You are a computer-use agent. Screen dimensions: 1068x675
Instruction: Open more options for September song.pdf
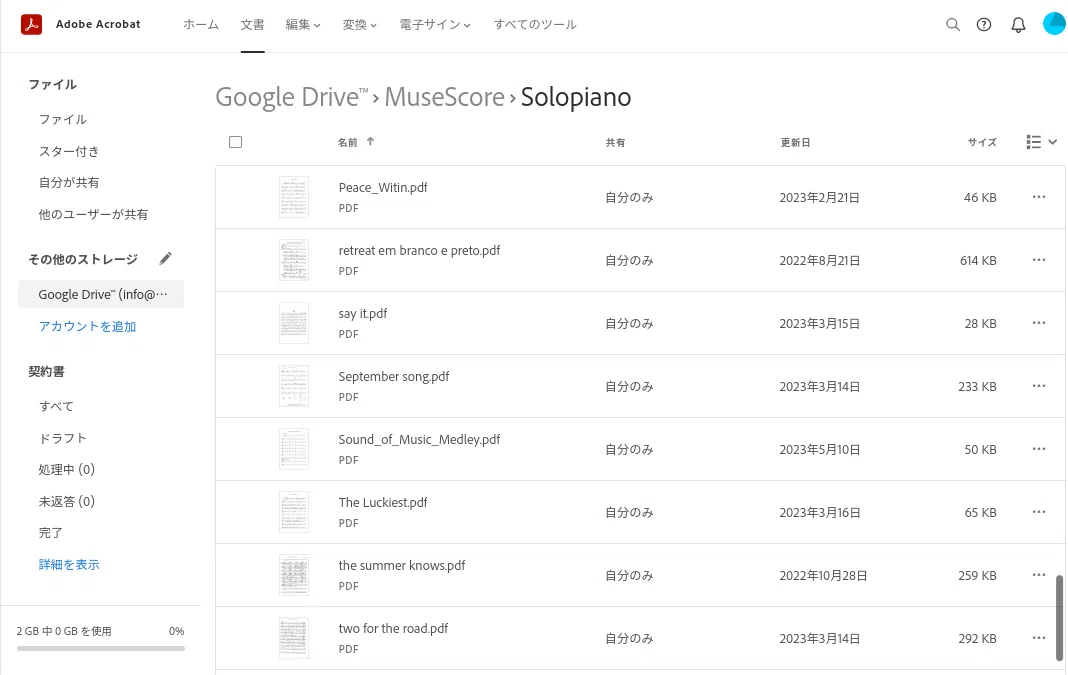tap(1039, 386)
